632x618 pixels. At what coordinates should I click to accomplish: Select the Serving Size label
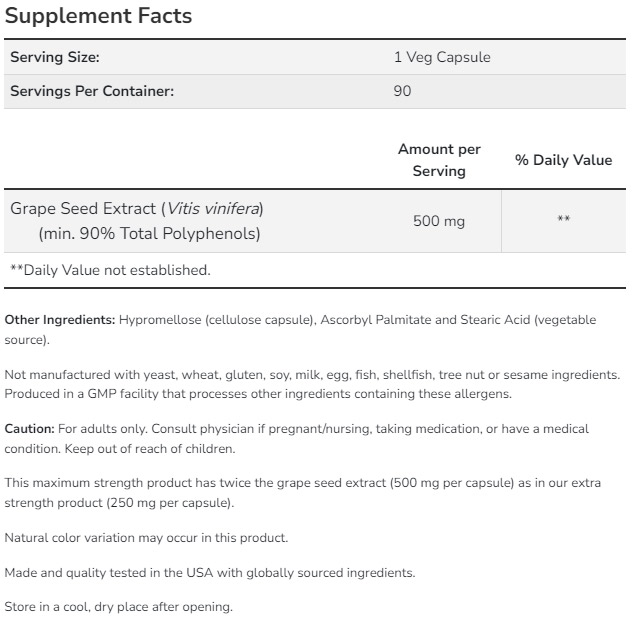point(55,57)
